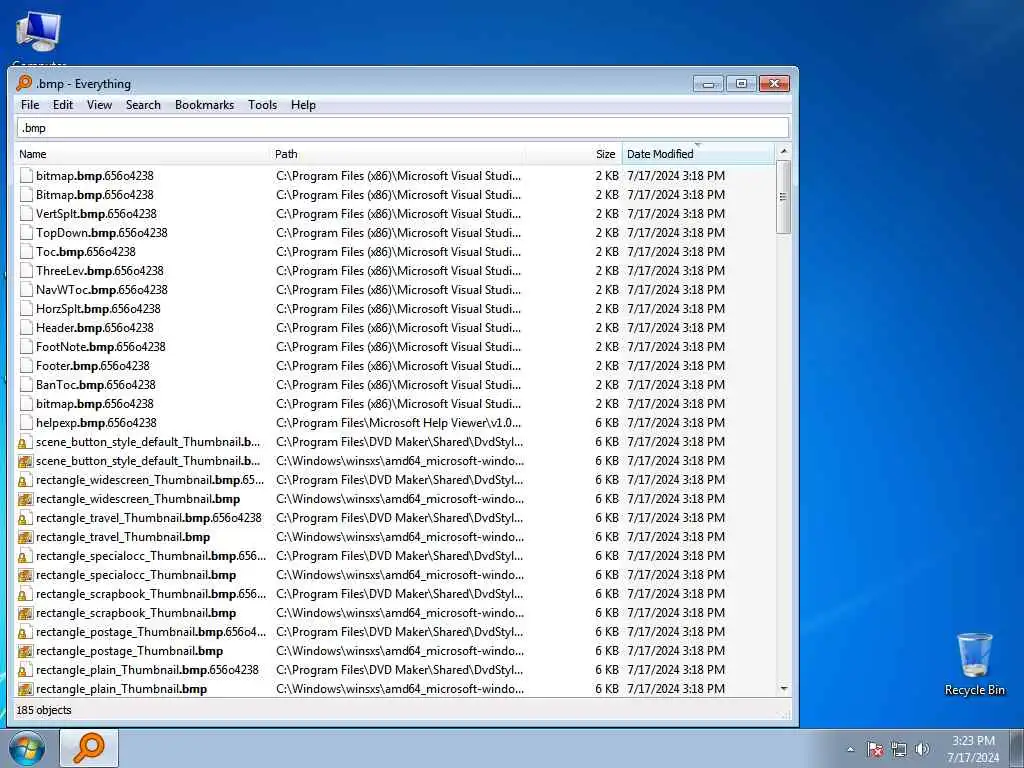Open the Help menu
The height and width of the screenshot is (768, 1024).
(303, 105)
